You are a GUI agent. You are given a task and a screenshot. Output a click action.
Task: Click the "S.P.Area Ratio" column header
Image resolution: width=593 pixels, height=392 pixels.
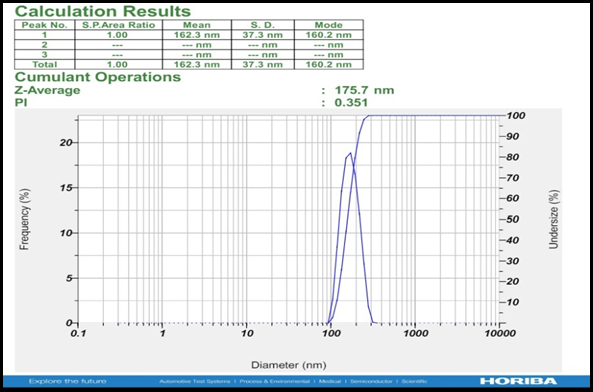(118, 25)
